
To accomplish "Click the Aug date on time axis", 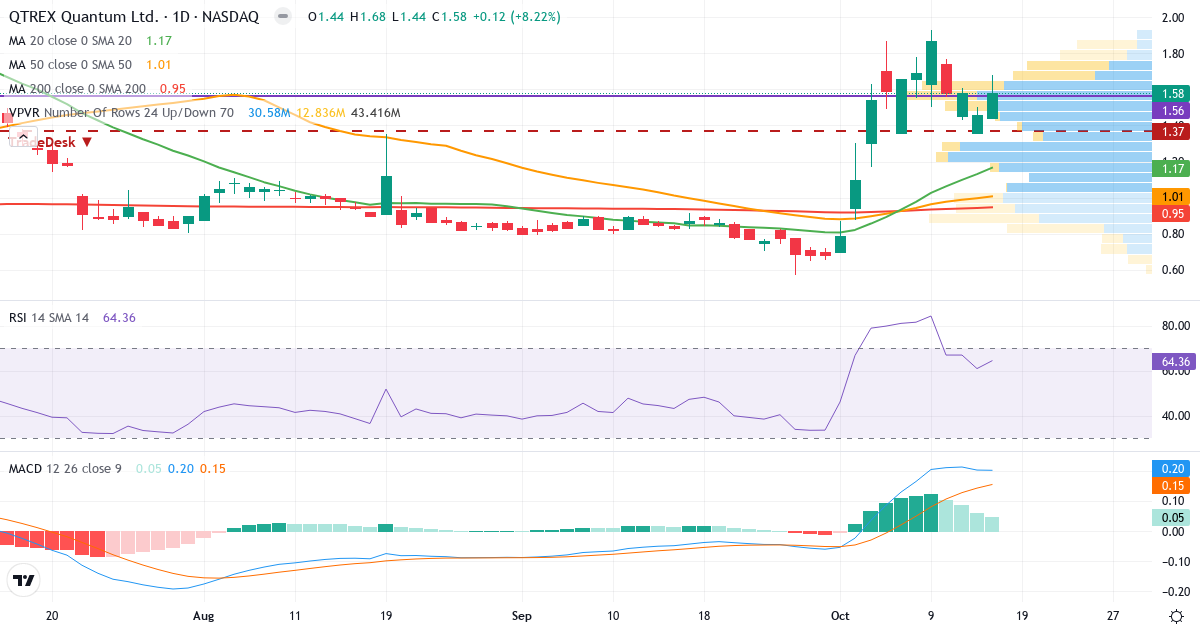I will coord(203,616).
